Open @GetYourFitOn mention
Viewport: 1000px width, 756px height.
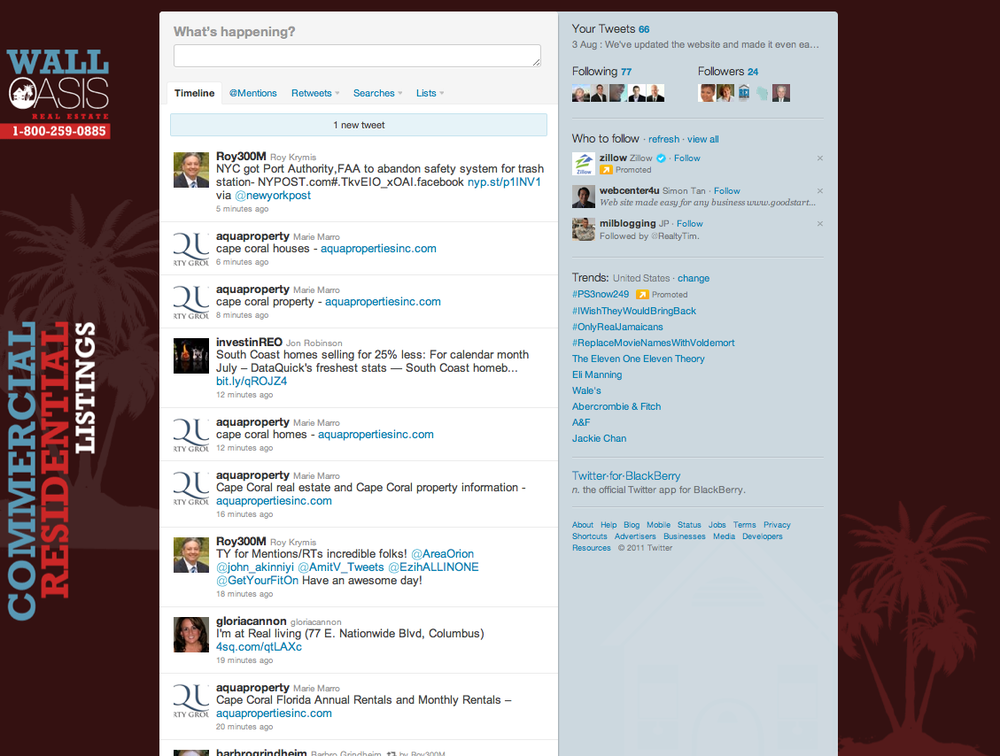coord(257,581)
